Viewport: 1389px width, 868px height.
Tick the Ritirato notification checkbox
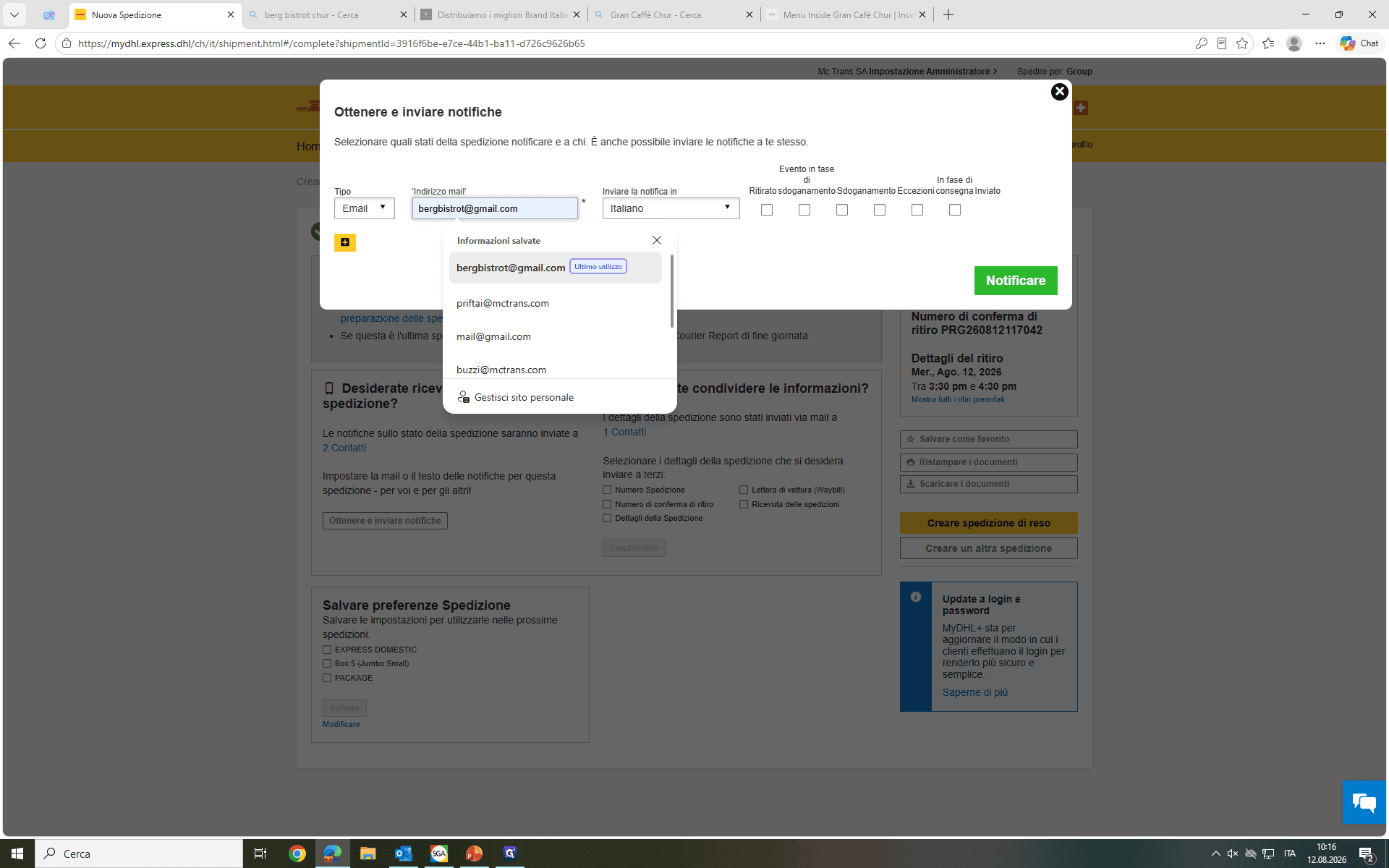coord(767,210)
